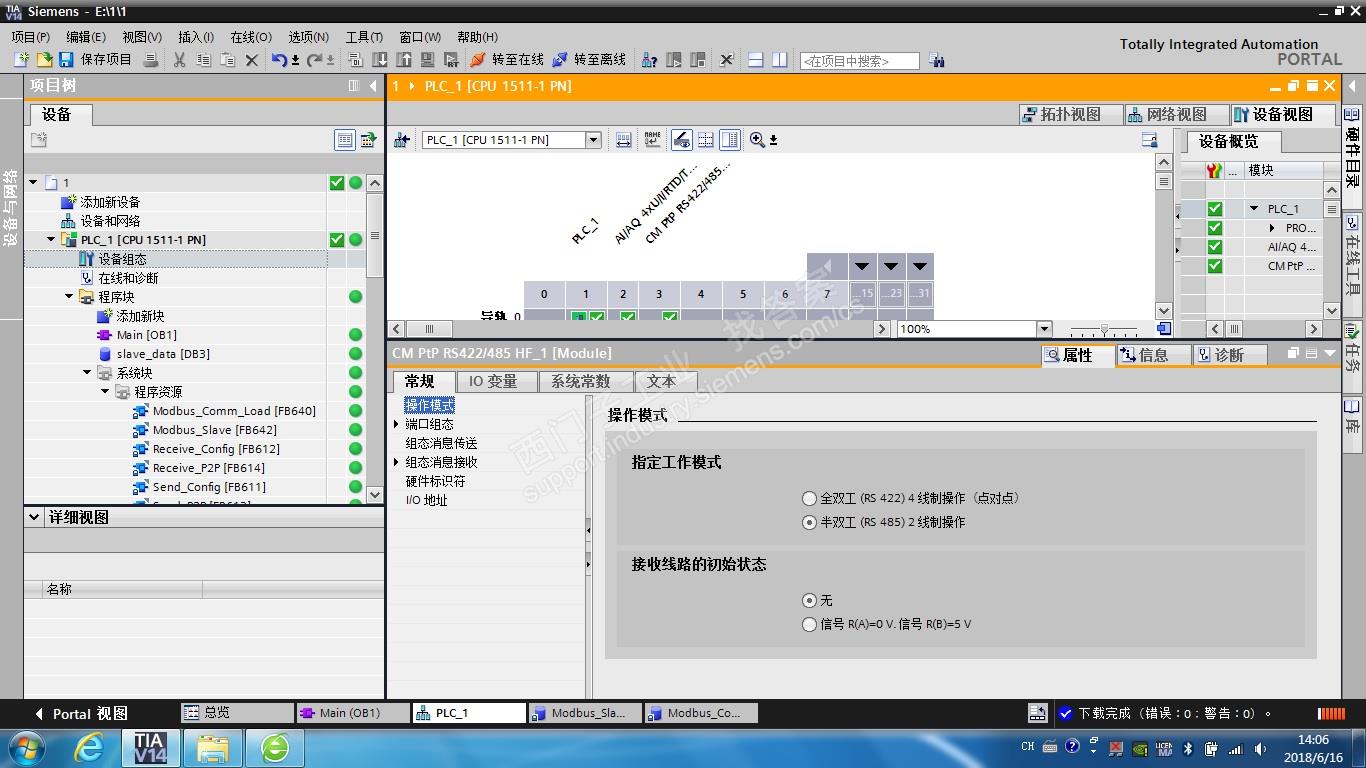Open the 100% zoom level dropdown
The height and width of the screenshot is (768, 1366).
point(1044,329)
